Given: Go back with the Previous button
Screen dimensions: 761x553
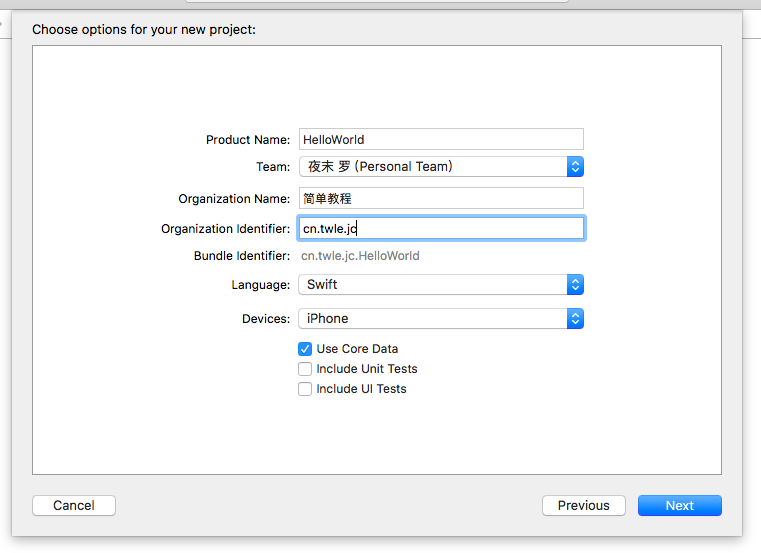Looking at the screenshot, I should pyautogui.click(x=583, y=506).
